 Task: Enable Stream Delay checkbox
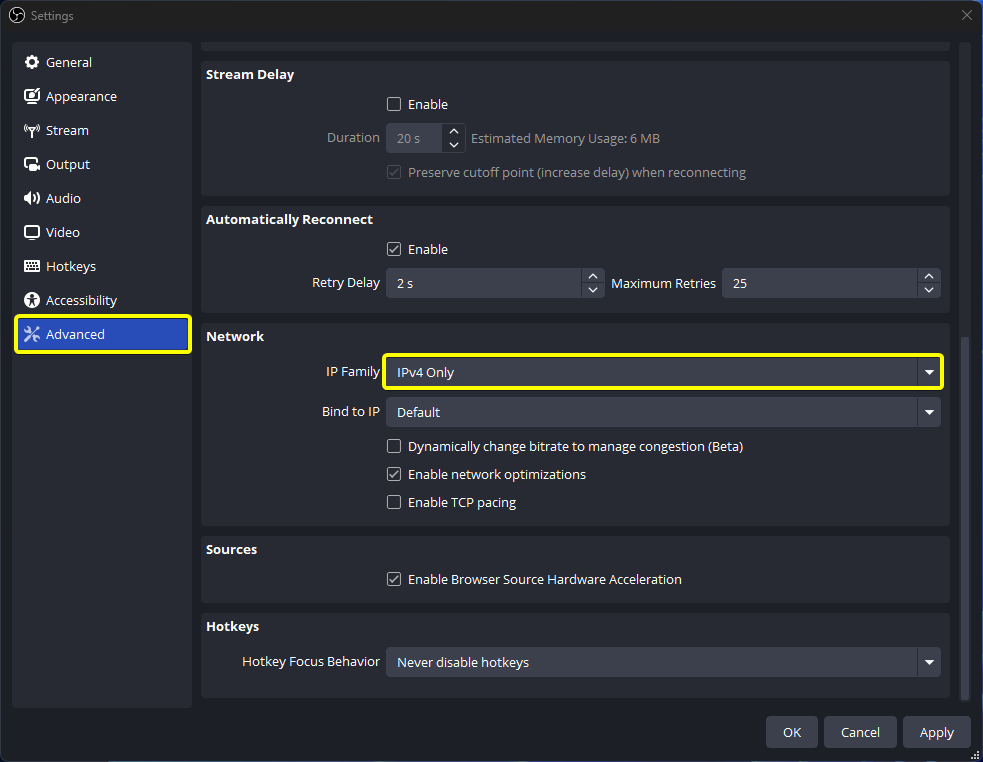tap(394, 104)
